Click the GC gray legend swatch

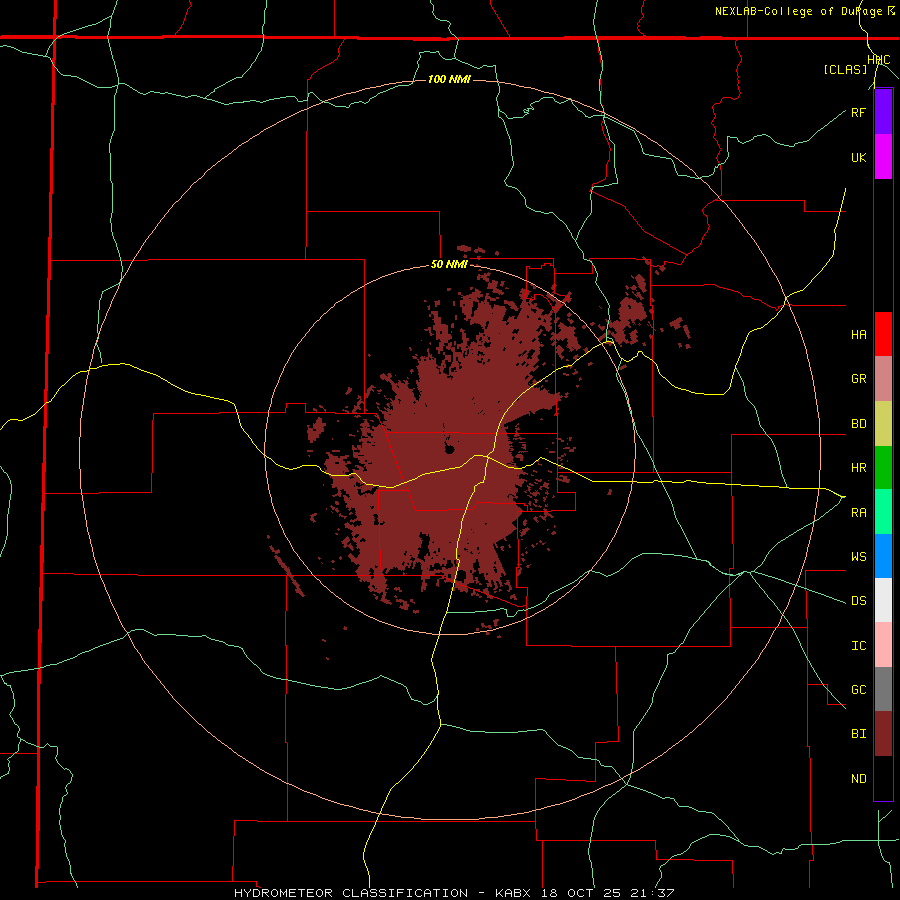tap(883, 689)
